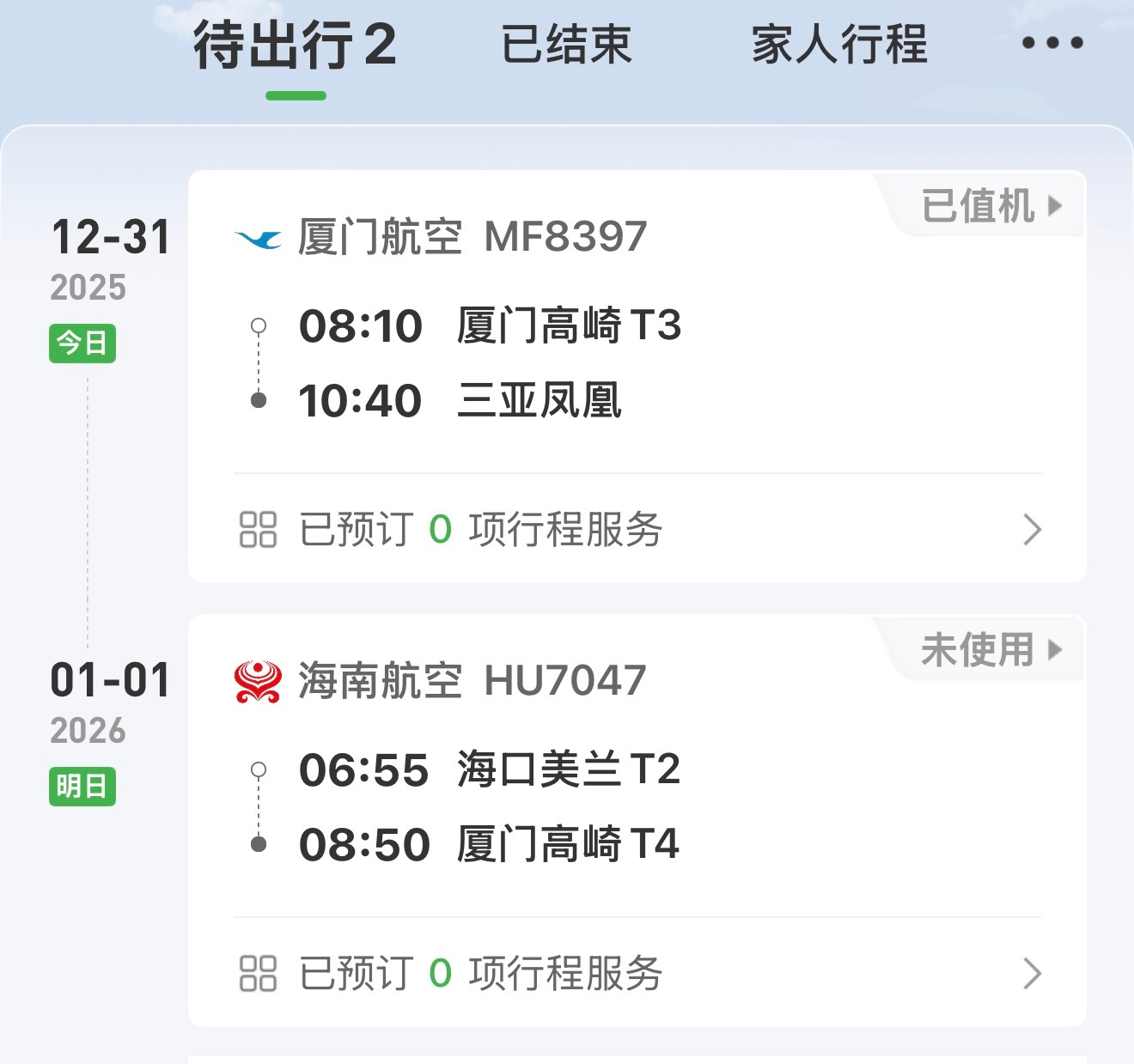Click the departure circle marker beside 08:10

(257, 326)
